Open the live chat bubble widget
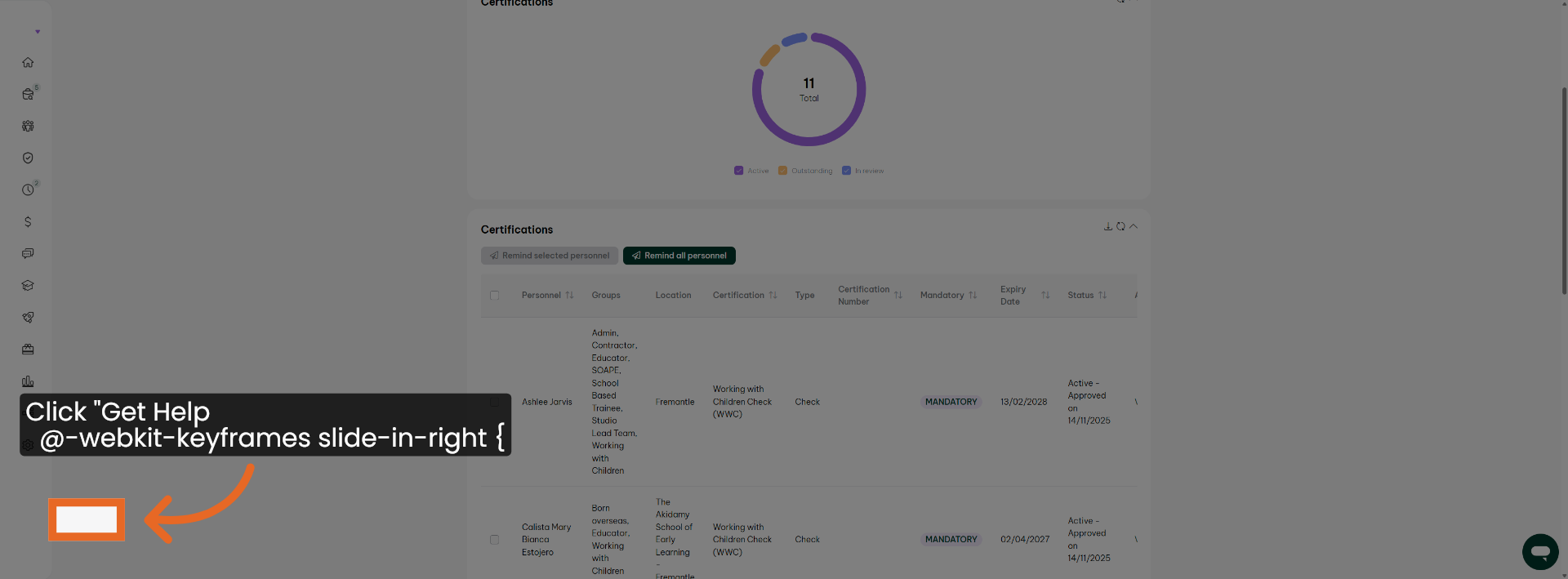Screen dimensions: 1568x579 pos(1540,552)
